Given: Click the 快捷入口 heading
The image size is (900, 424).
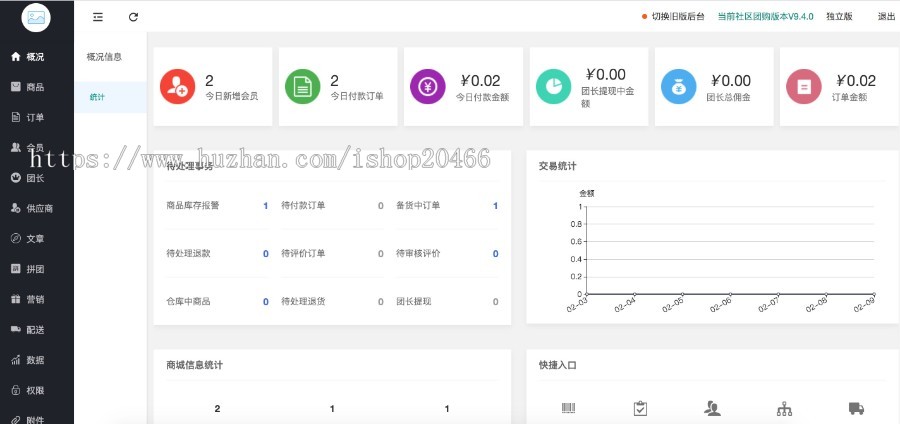Looking at the screenshot, I should (x=557, y=365).
